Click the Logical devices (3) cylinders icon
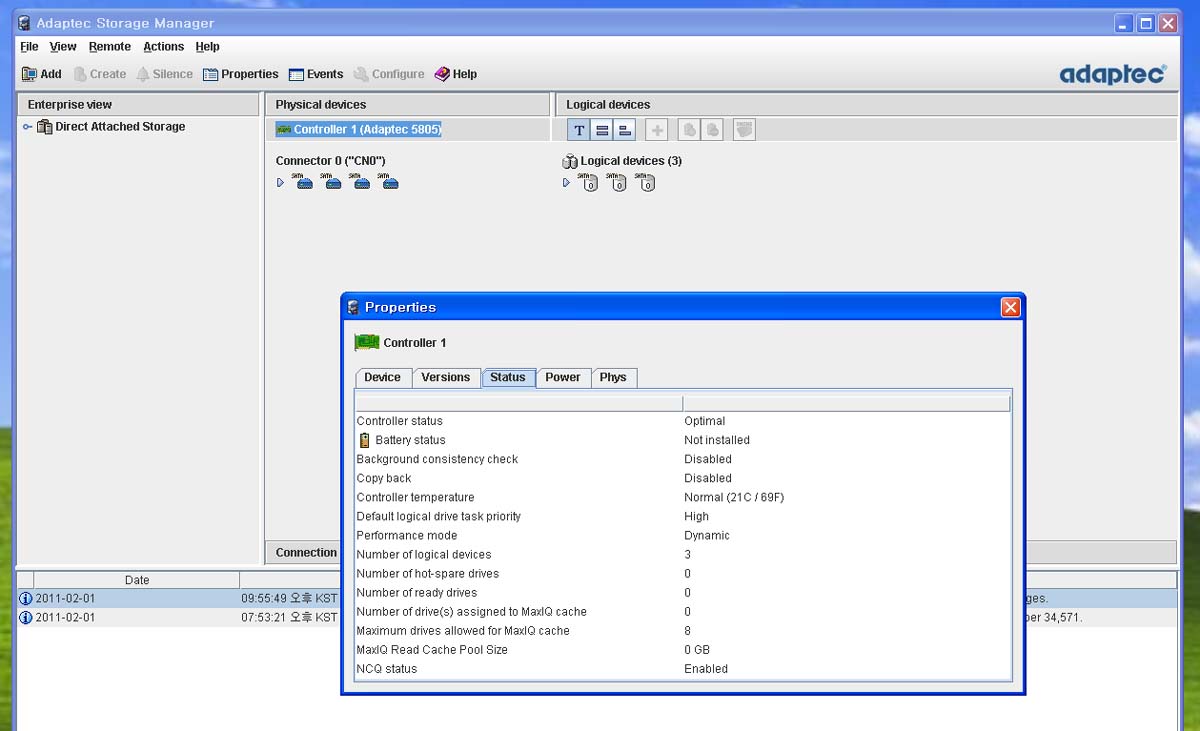Viewport: 1200px width, 731px height. pyautogui.click(x=570, y=161)
